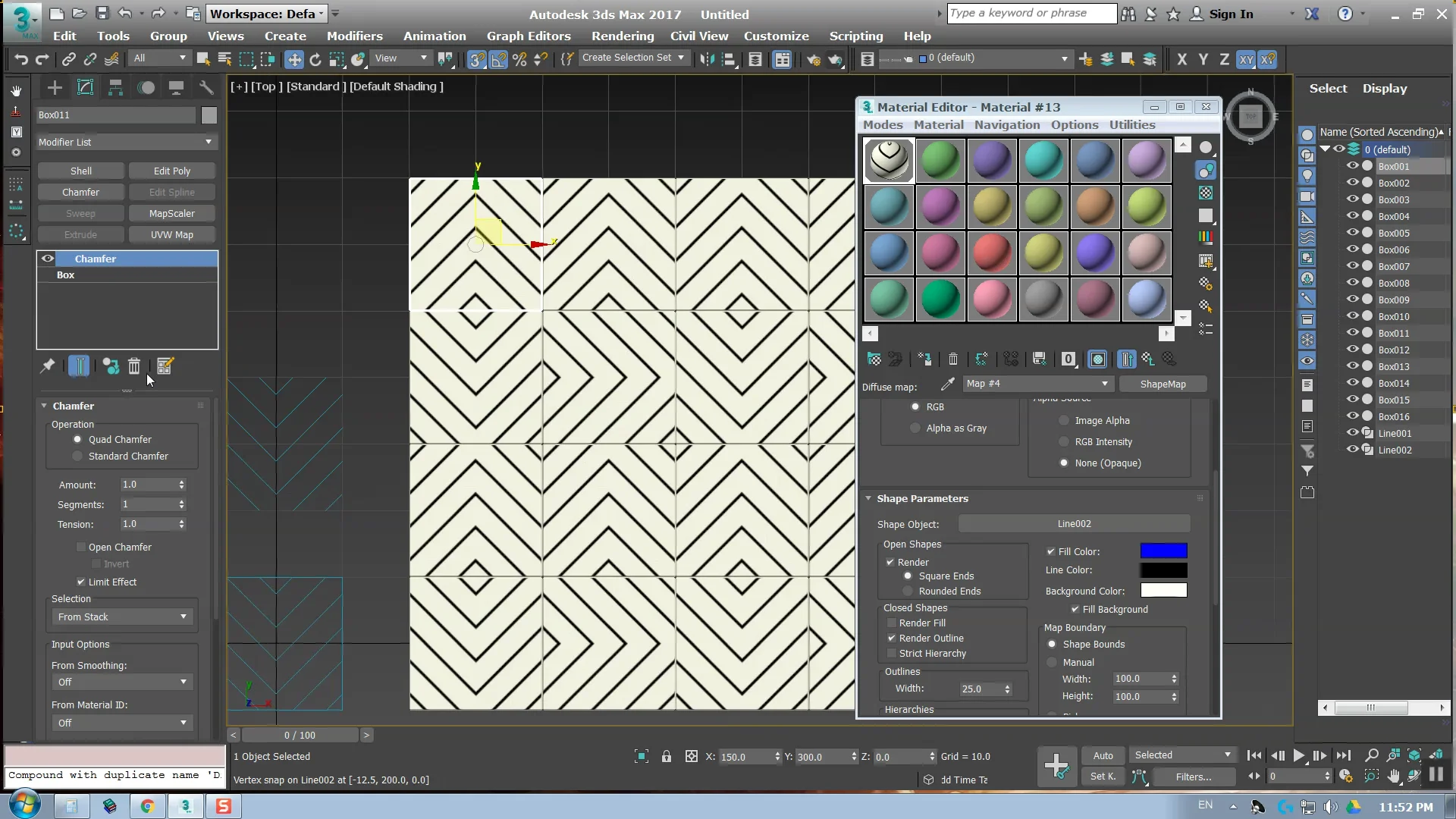Toggle the Percent Snap icon
Image resolution: width=1456 pixels, height=819 pixels.
pos(519,59)
